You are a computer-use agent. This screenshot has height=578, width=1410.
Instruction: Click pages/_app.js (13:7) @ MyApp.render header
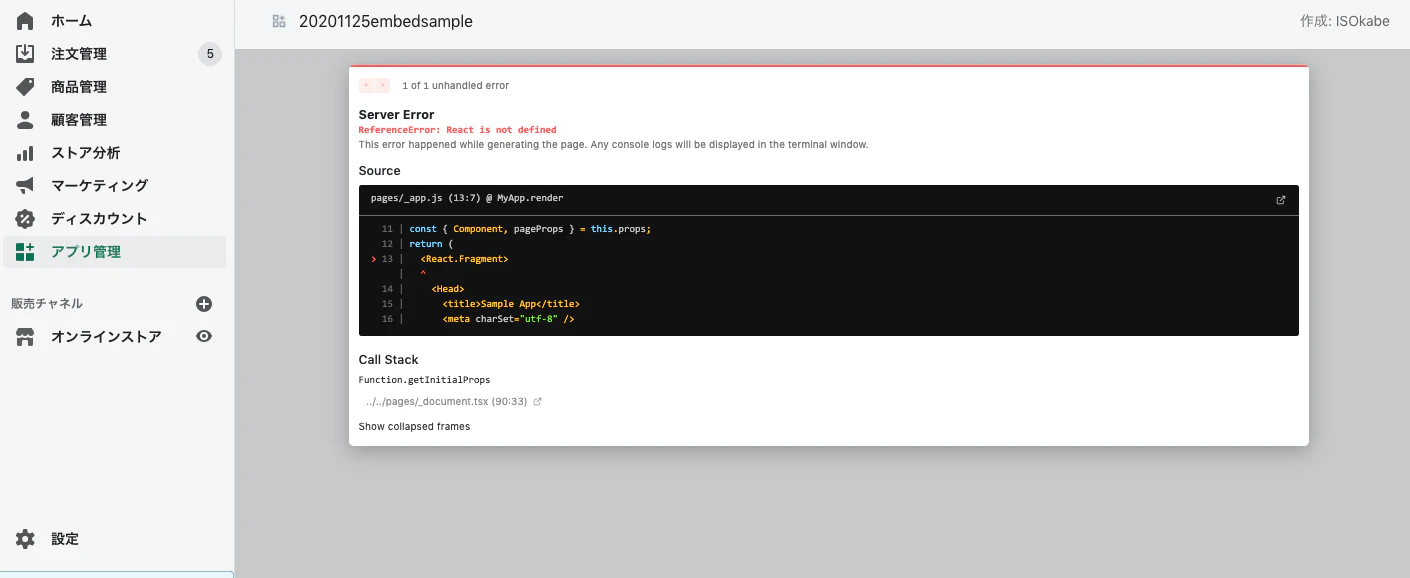coord(467,199)
